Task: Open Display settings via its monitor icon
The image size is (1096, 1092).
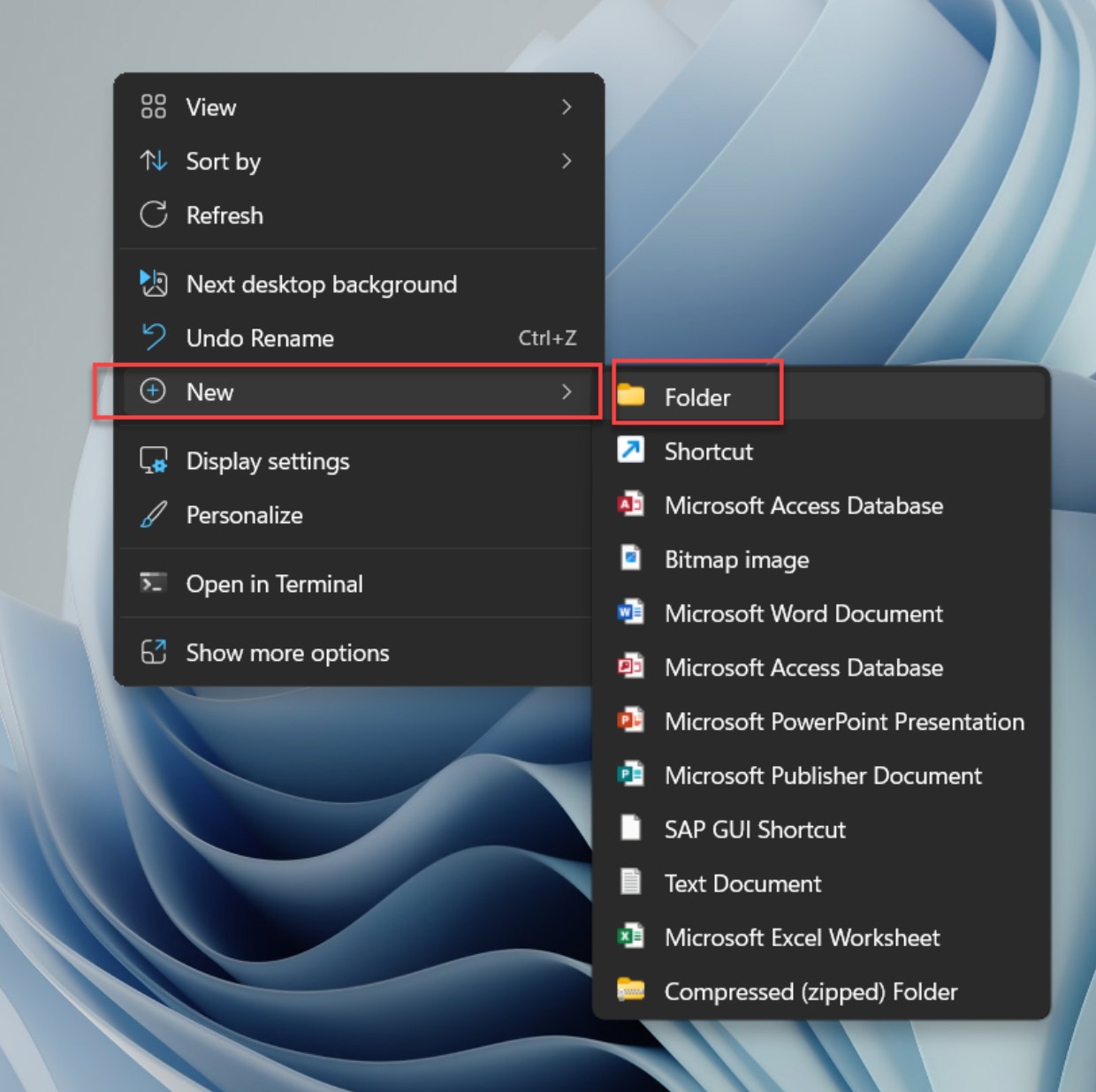Action: pos(153,461)
